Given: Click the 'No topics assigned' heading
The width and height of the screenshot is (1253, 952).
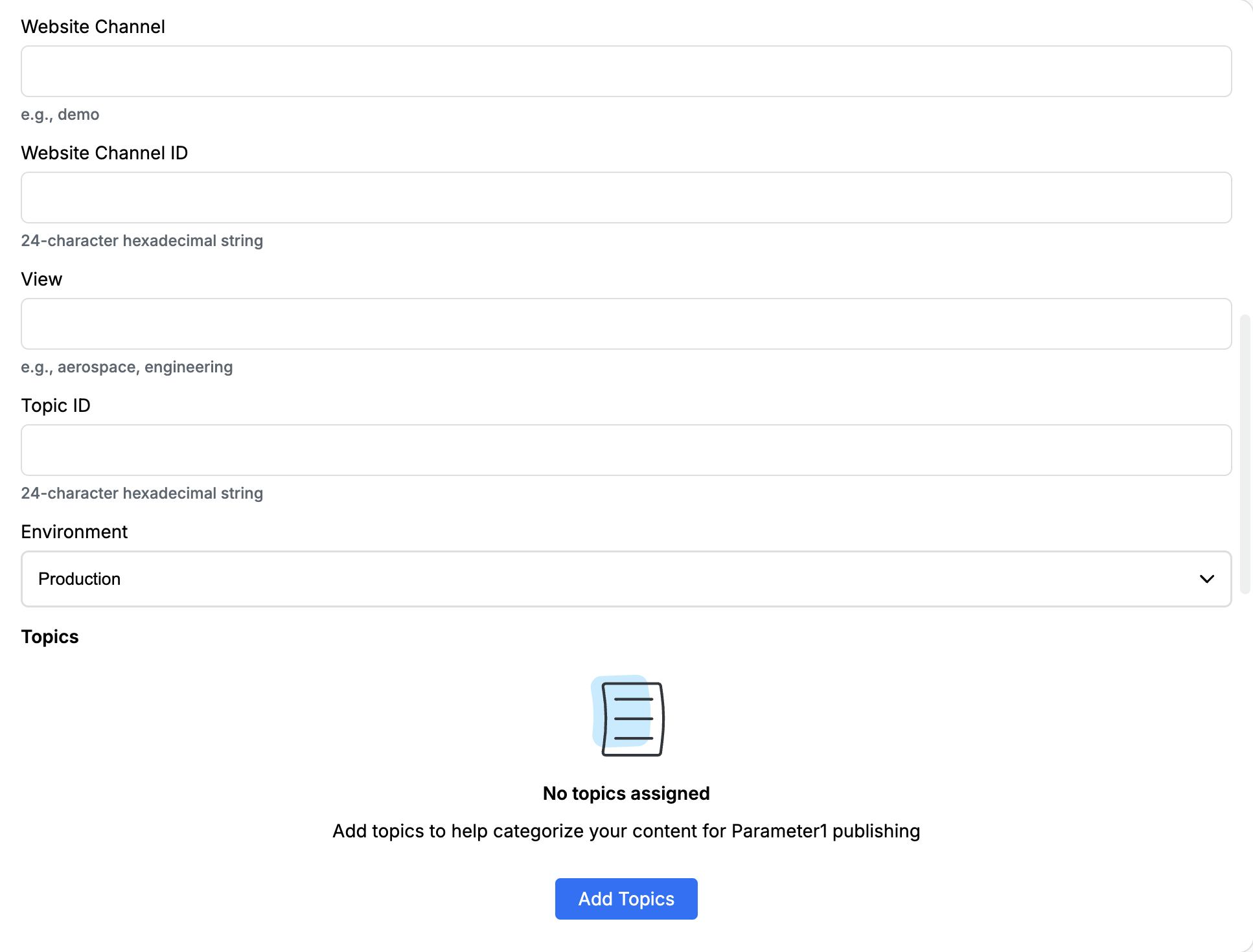Looking at the screenshot, I should click(x=626, y=793).
